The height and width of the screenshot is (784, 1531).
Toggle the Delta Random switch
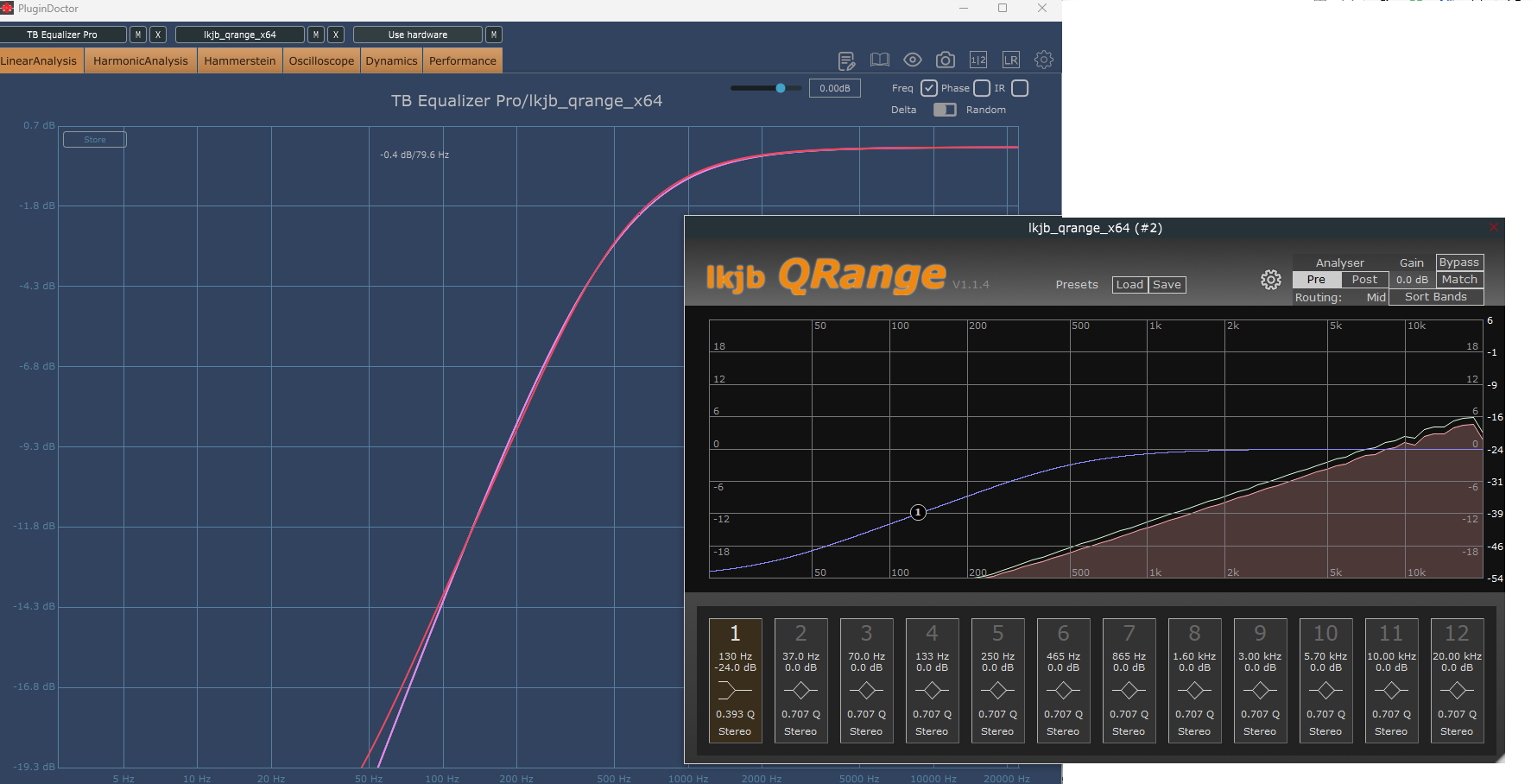[945, 110]
